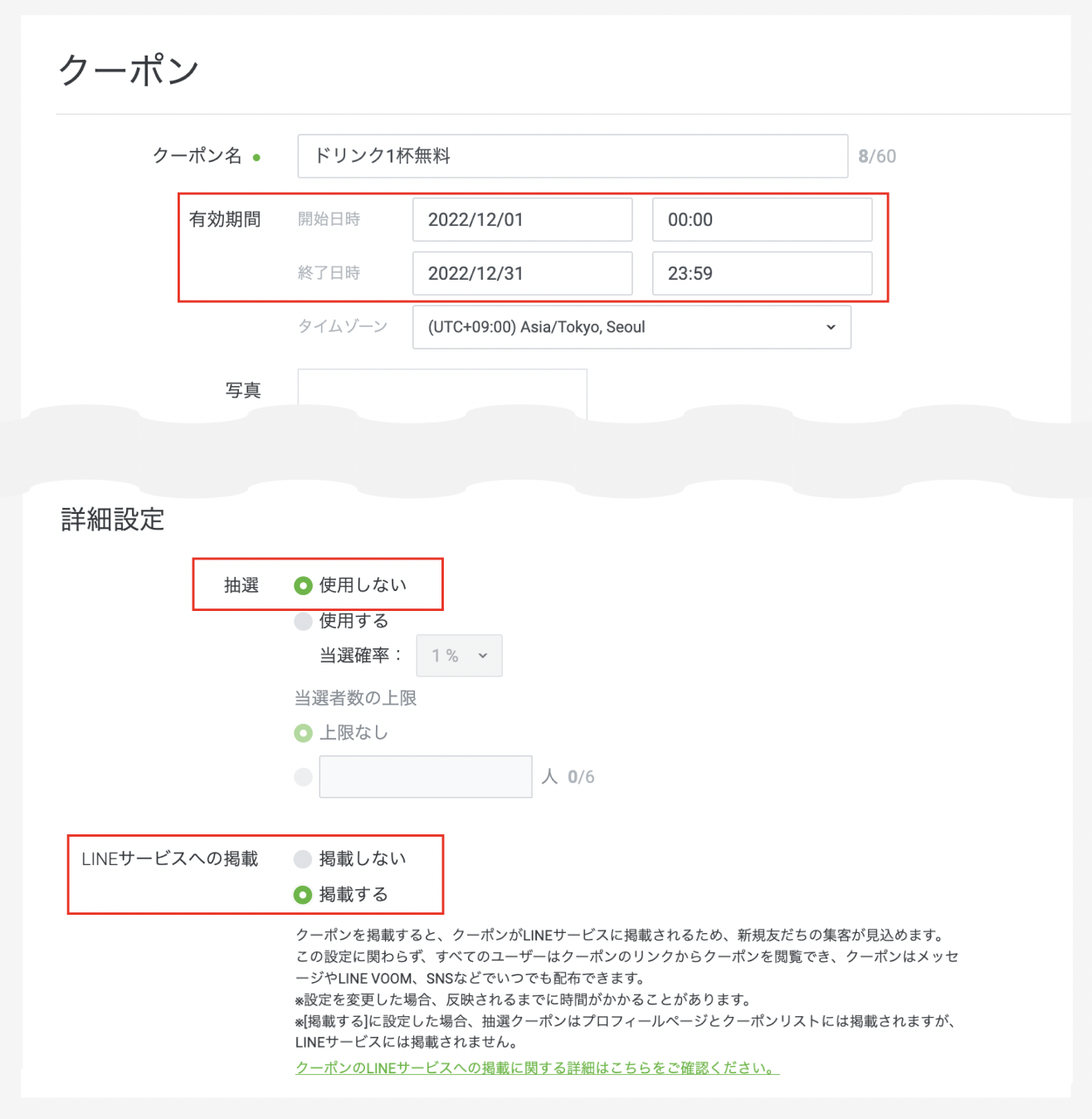
Task: Click the 終了日時 date field 2022/12/31
Action: click(522, 274)
